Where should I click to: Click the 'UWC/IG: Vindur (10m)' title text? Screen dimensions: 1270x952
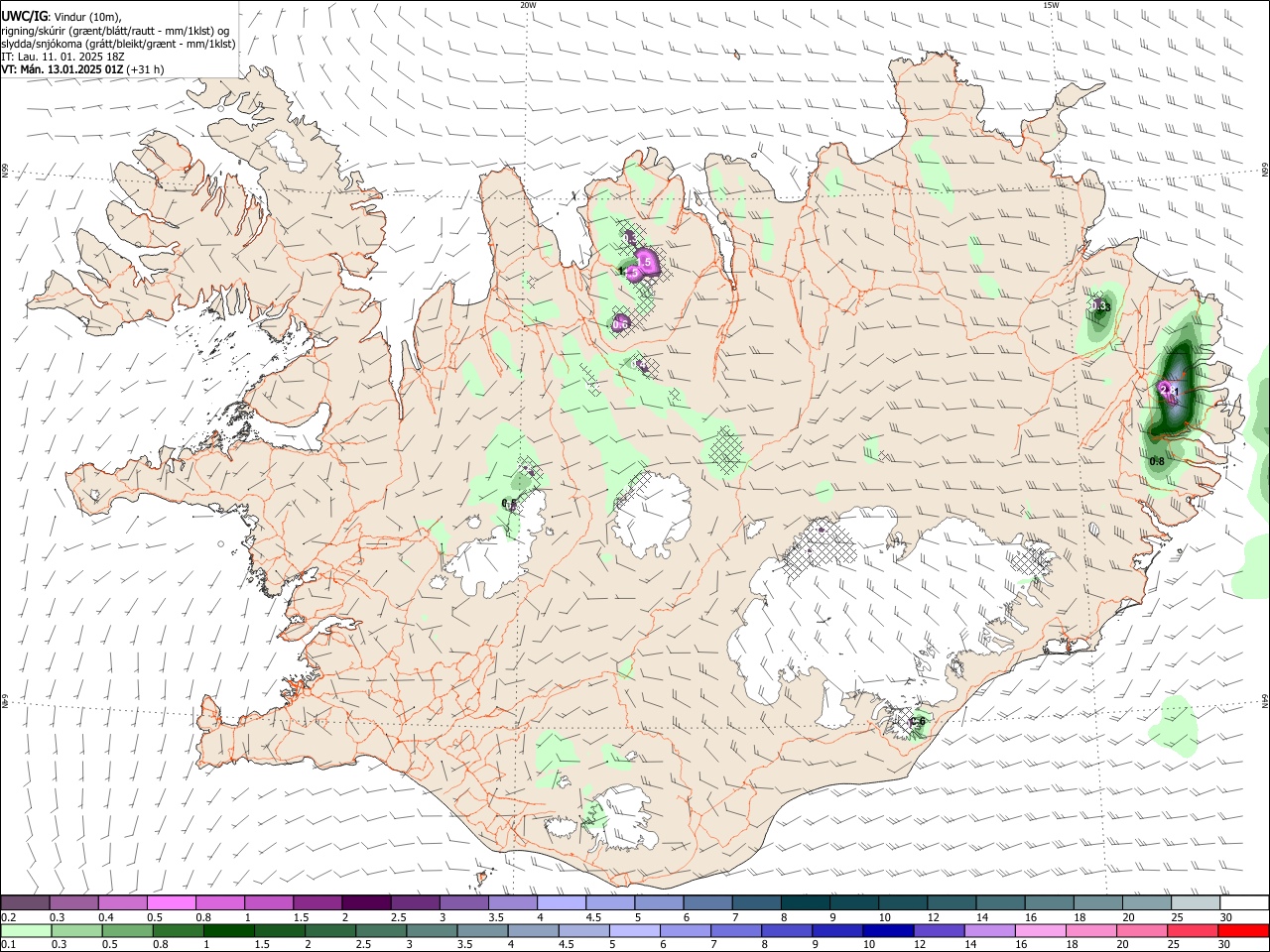(62, 17)
